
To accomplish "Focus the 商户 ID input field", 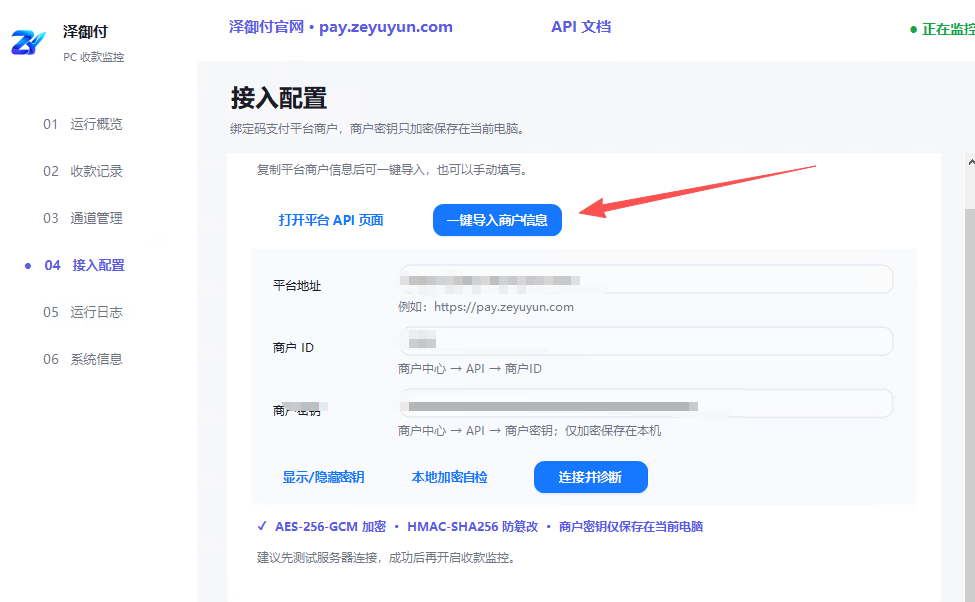I will [646, 341].
